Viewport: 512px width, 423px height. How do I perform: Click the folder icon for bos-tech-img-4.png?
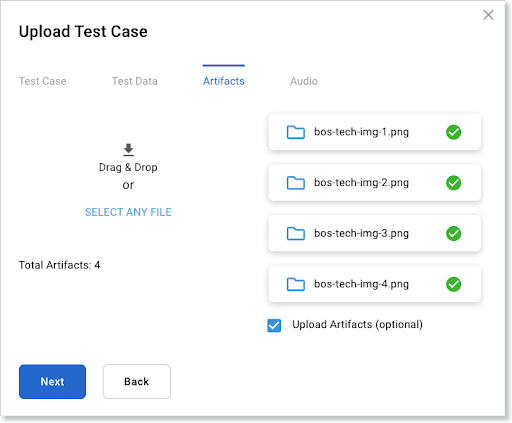click(x=296, y=284)
